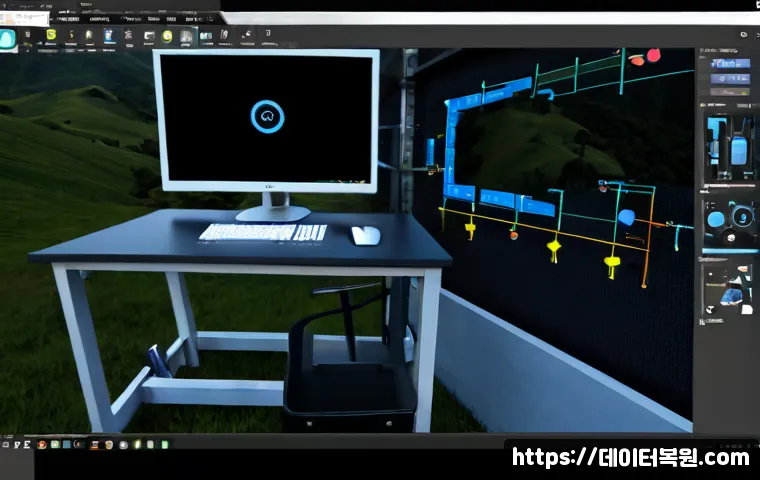The height and width of the screenshot is (480, 760).
Task: Select the blue cylinder thumbnail in the right panel
Action: pyautogui.click(x=729, y=147)
